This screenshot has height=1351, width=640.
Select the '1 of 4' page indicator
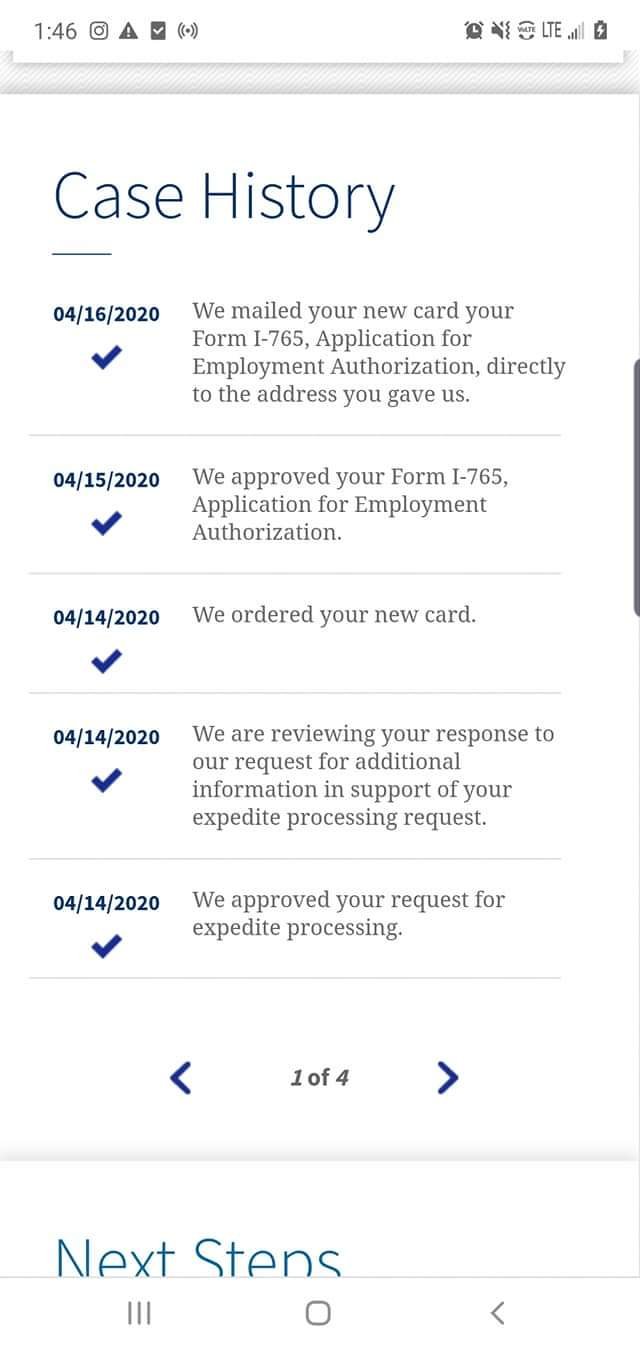coord(319,1077)
